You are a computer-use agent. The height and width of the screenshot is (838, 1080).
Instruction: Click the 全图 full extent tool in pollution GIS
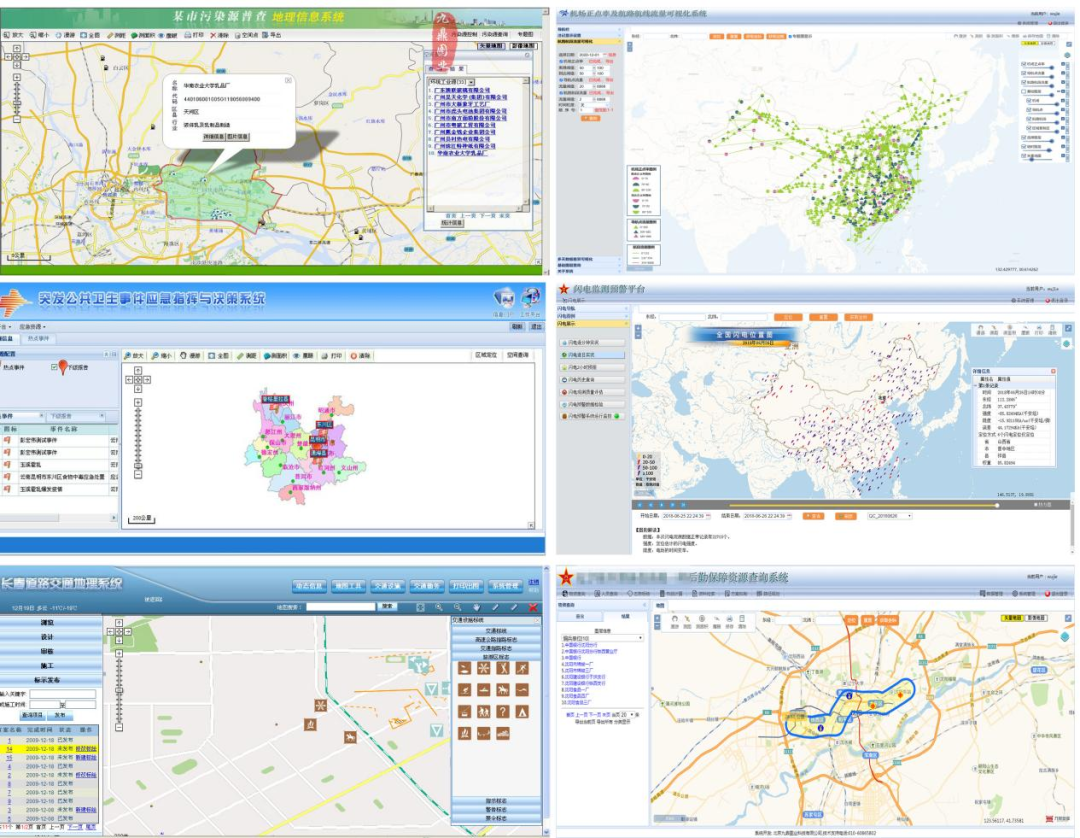tap(90, 34)
